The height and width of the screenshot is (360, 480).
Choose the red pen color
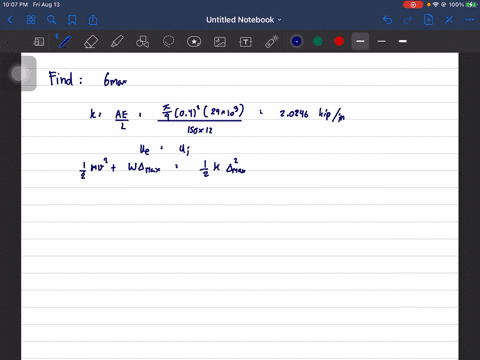[x=339, y=41]
